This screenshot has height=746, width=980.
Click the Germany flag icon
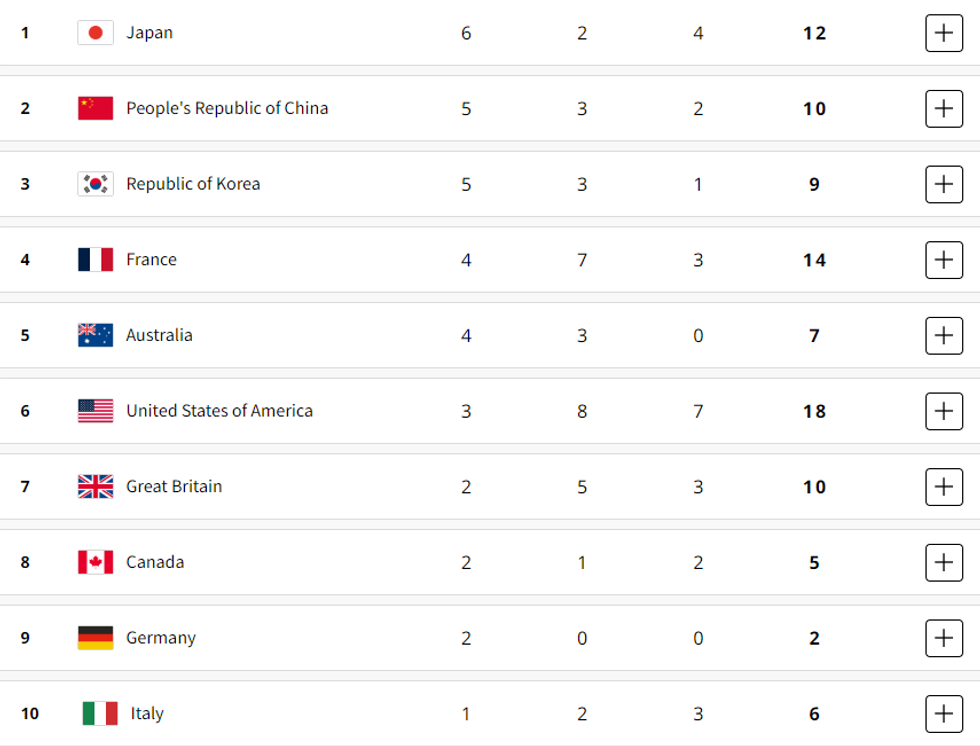pyautogui.click(x=96, y=638)
